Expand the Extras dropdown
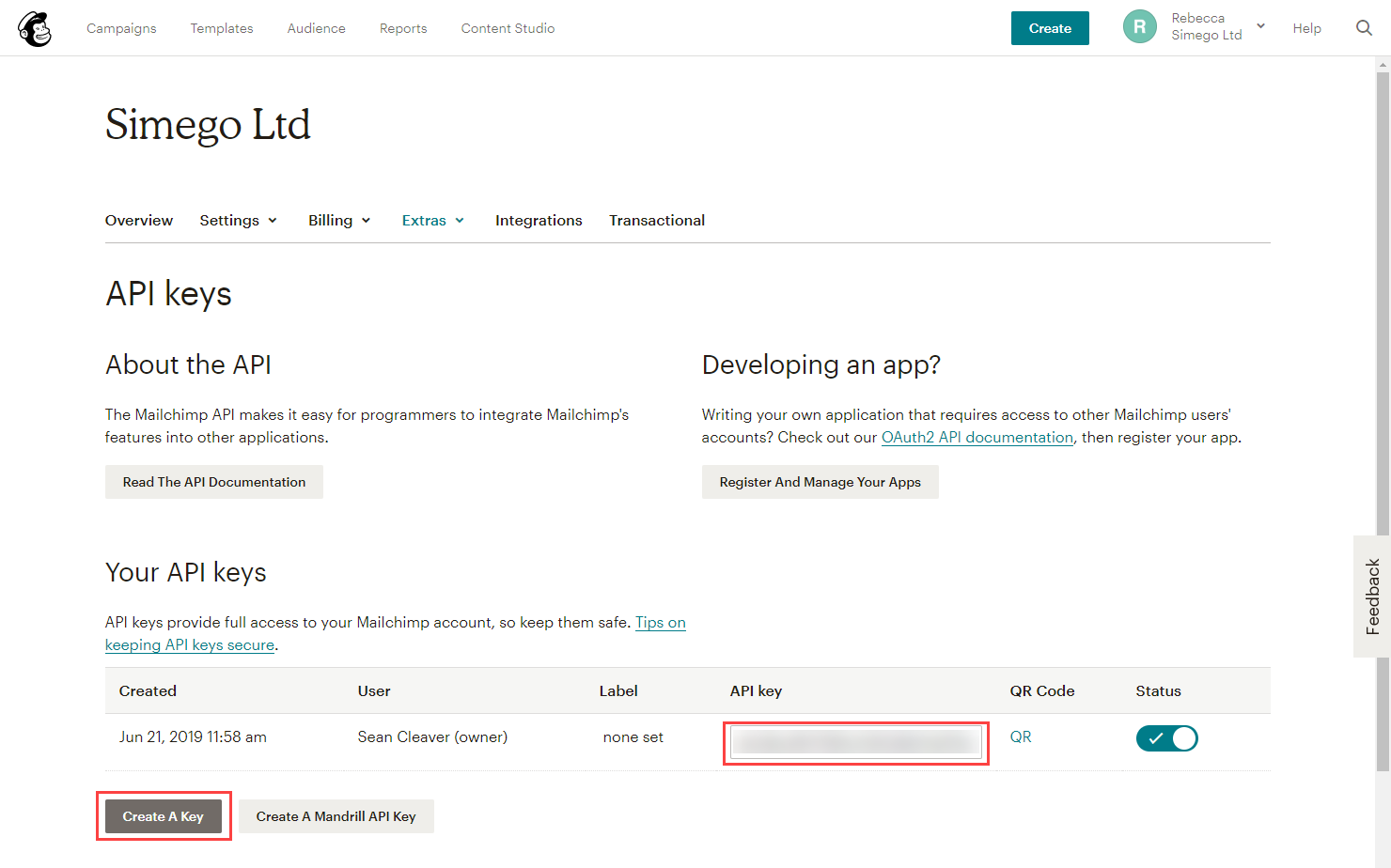 pos(433,220)
